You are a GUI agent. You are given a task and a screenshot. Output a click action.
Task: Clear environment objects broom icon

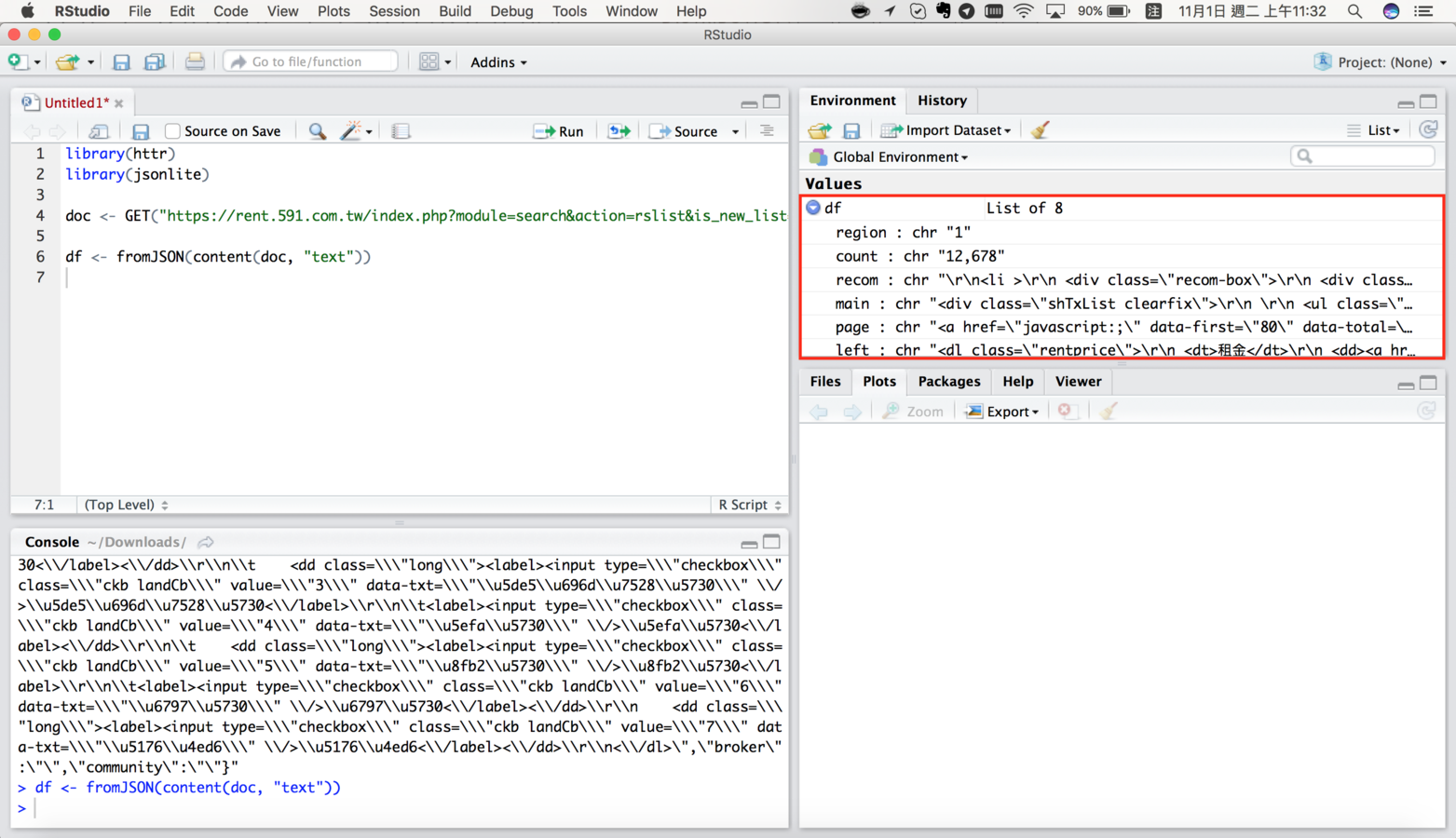pyautogui.click(x=1041, y=130)
